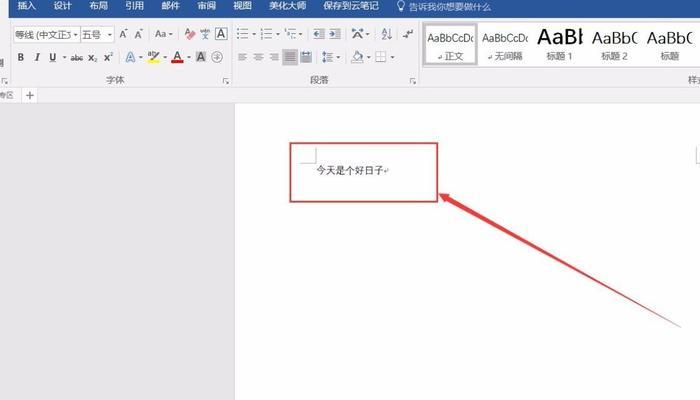Align text to the right

pyautogui.click(x=274, y=57)
